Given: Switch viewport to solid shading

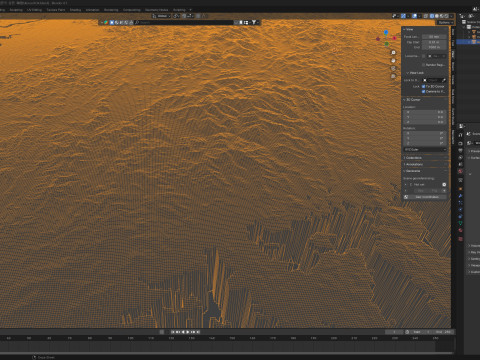Looking at the screenshot, I should click(437, 16).
